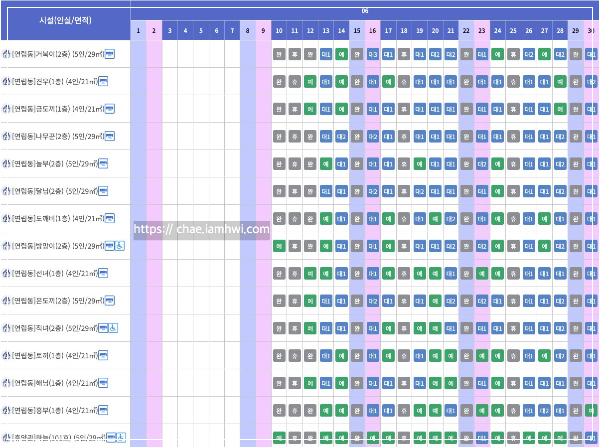Select green 예 on the 21st for 토끼(1층)
This screenshot has width=600, height=447.
[451, 356]
